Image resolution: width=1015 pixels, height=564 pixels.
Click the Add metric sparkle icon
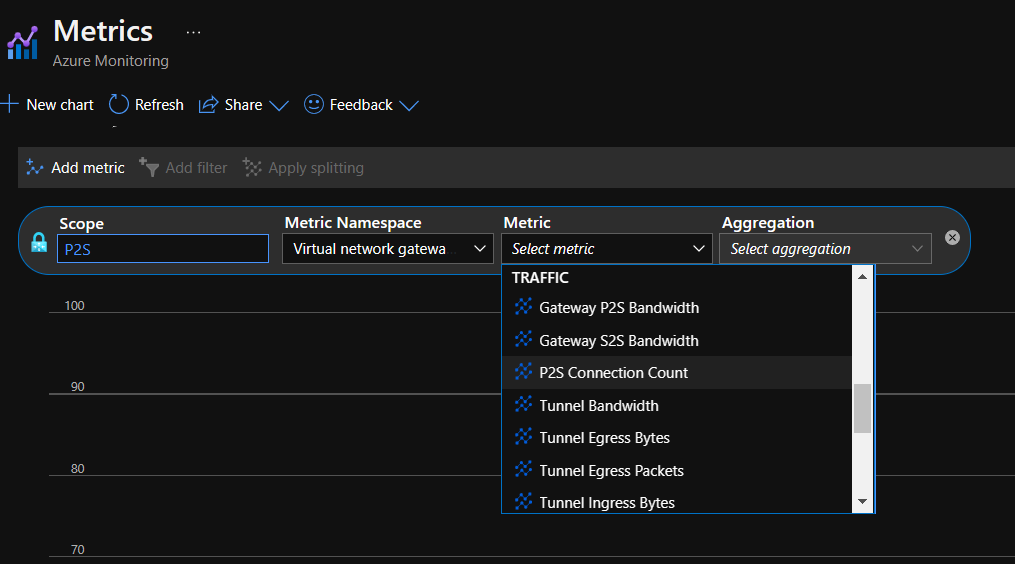coord(34,168)
